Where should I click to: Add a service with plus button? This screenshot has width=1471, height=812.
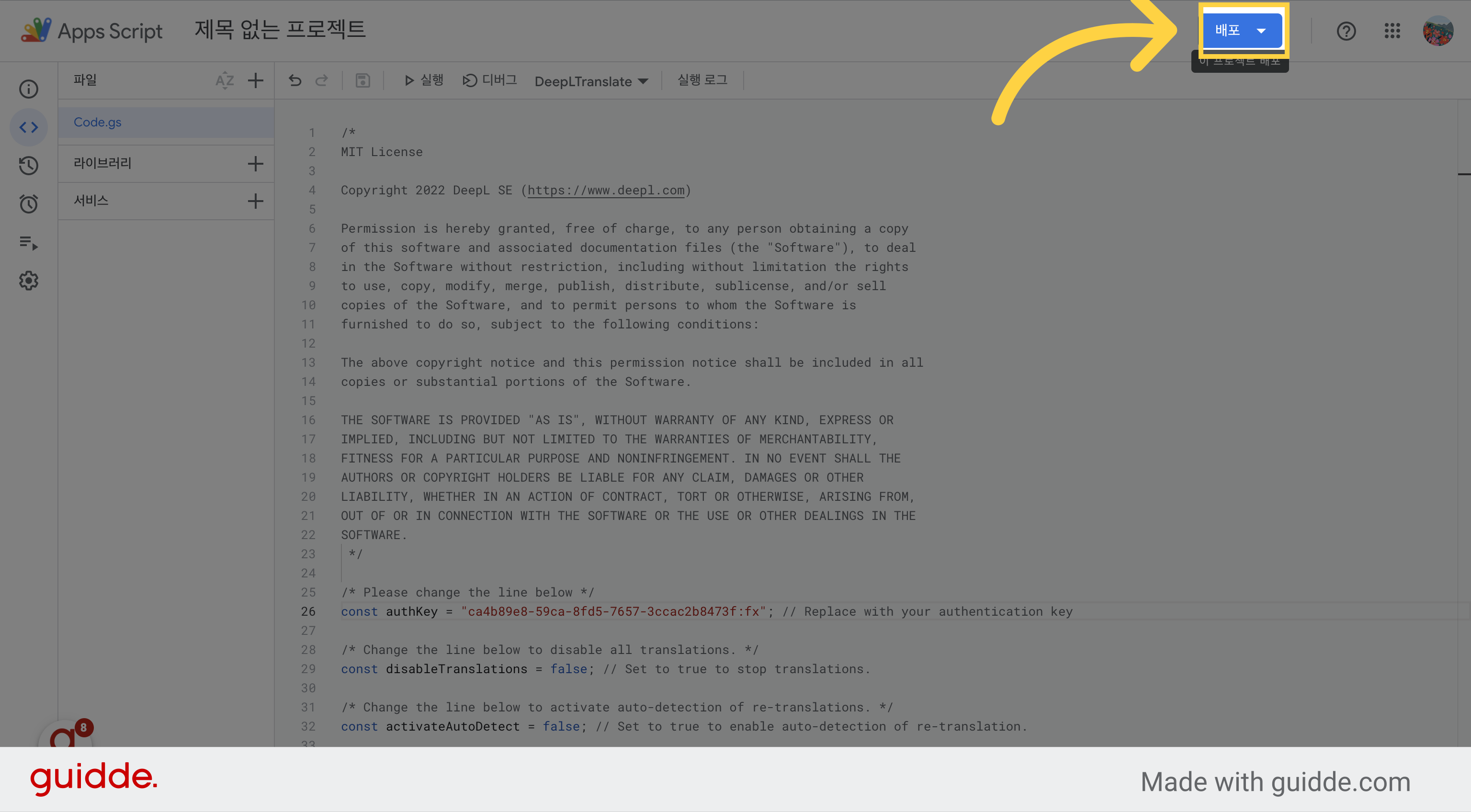pyautogui.click(x=255, y=201)
